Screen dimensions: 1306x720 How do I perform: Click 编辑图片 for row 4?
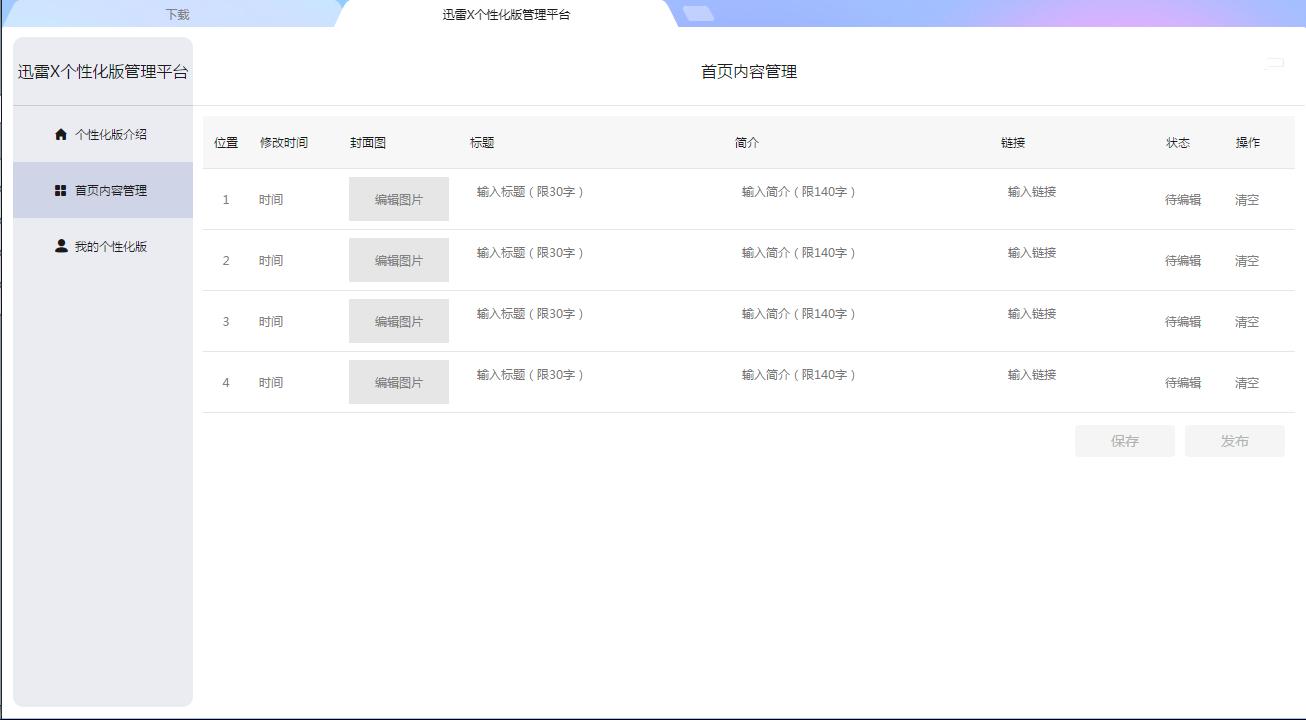[x=398, y=381]
